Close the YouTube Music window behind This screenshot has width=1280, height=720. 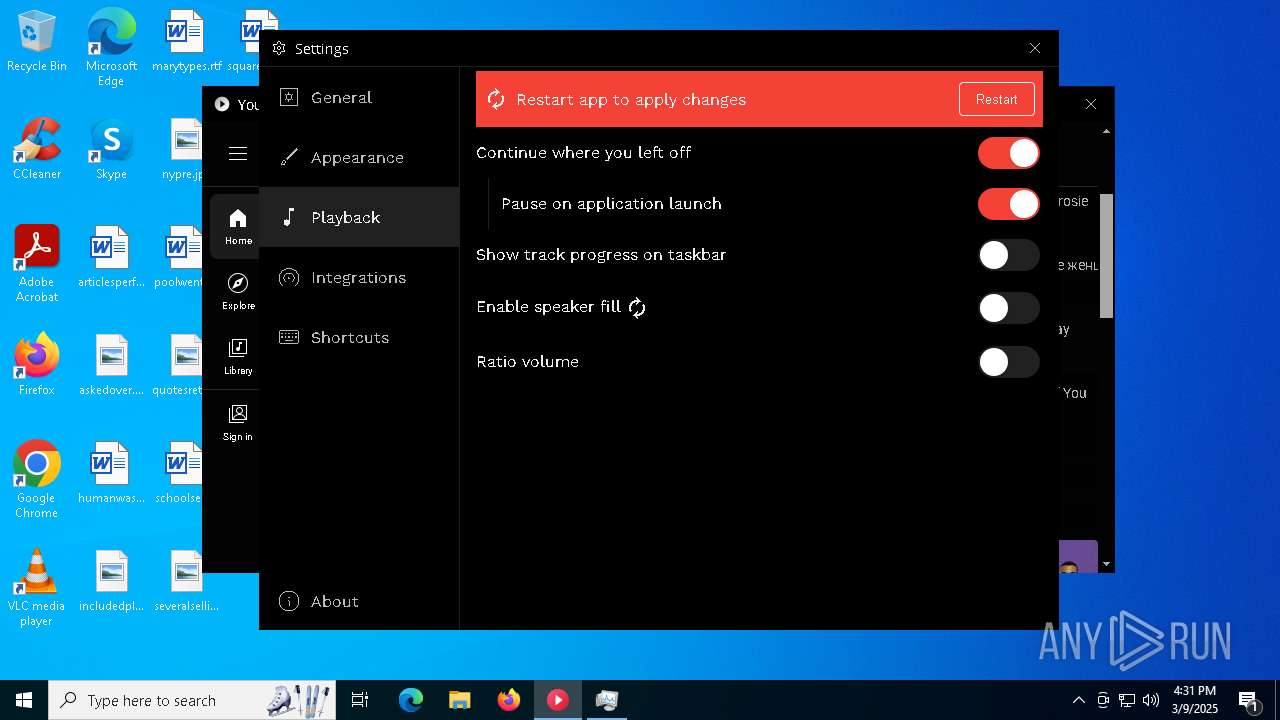pyautogui.click(x=1091, y=104)
